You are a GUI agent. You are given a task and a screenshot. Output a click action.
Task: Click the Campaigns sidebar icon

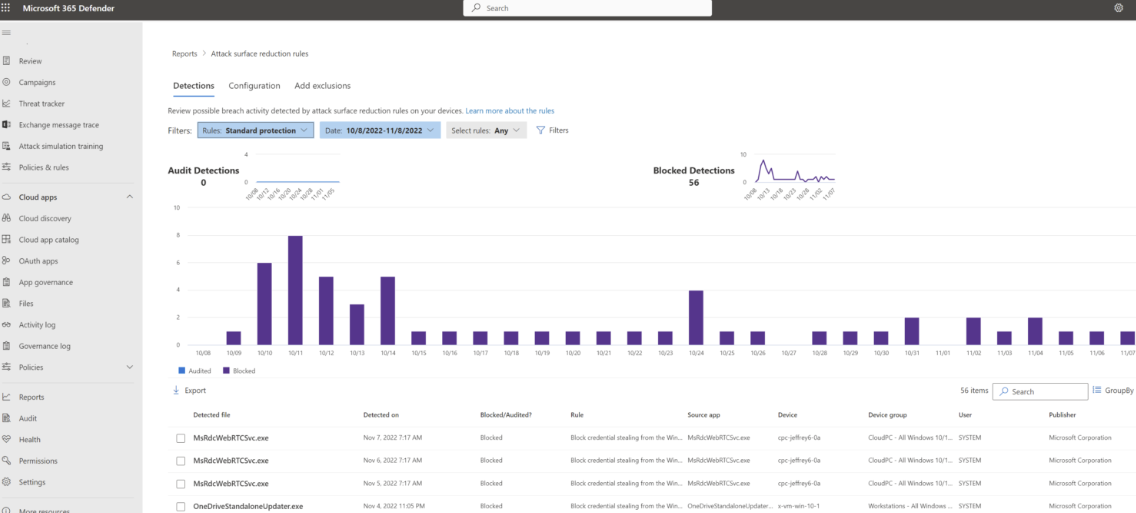point(6,82)
